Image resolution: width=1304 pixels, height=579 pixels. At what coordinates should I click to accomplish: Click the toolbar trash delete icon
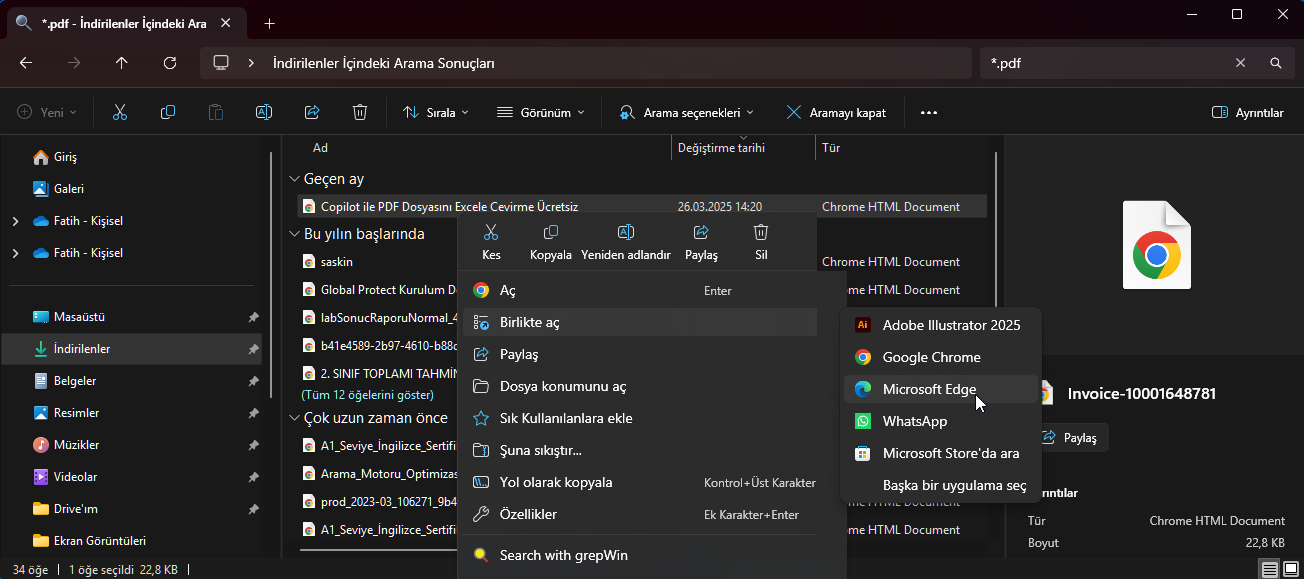[360, 113]
